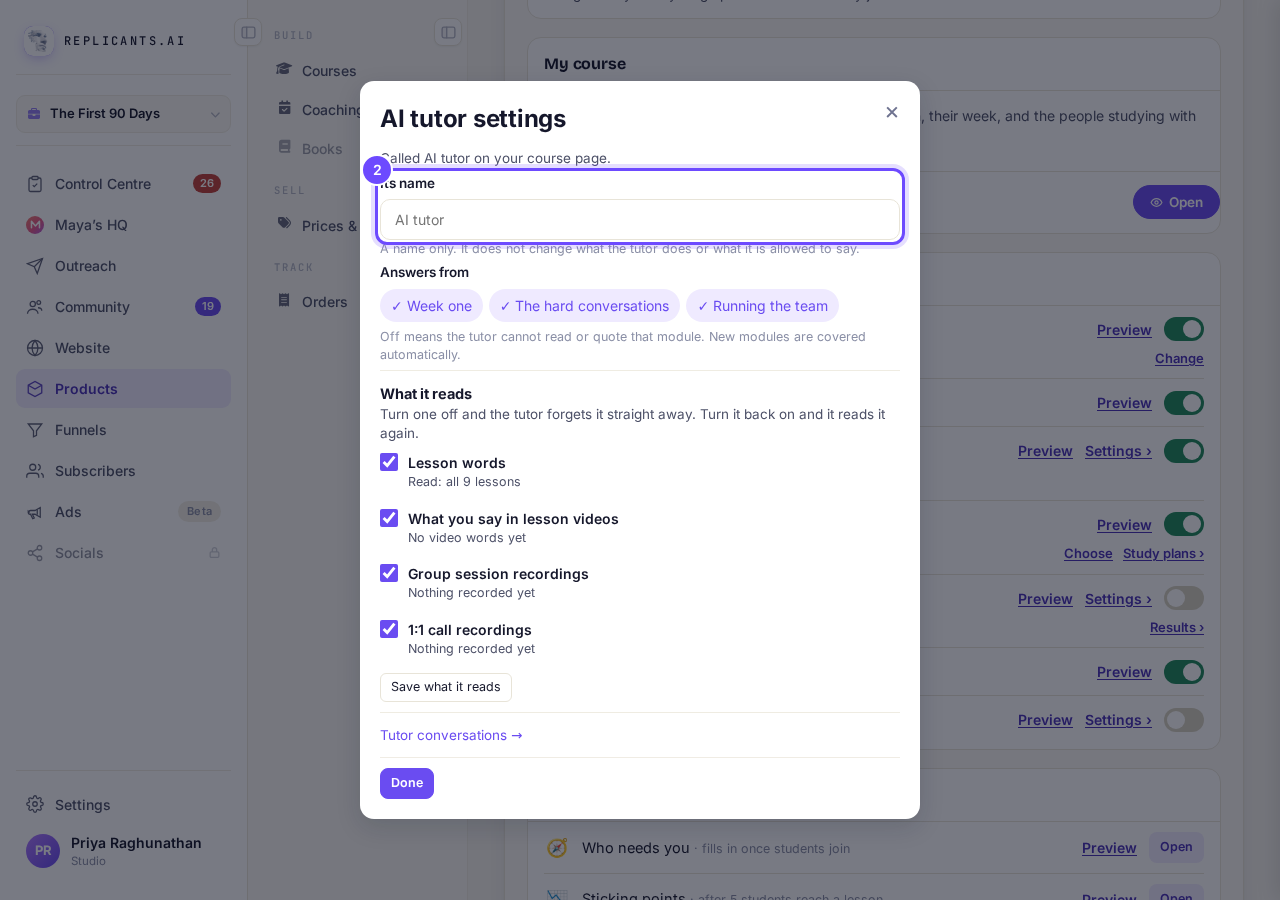Image resolution: width=1280 pixels, height=900 pixels.
Task: Click the AI tutor name field
Action: click(x=640, y=220)
